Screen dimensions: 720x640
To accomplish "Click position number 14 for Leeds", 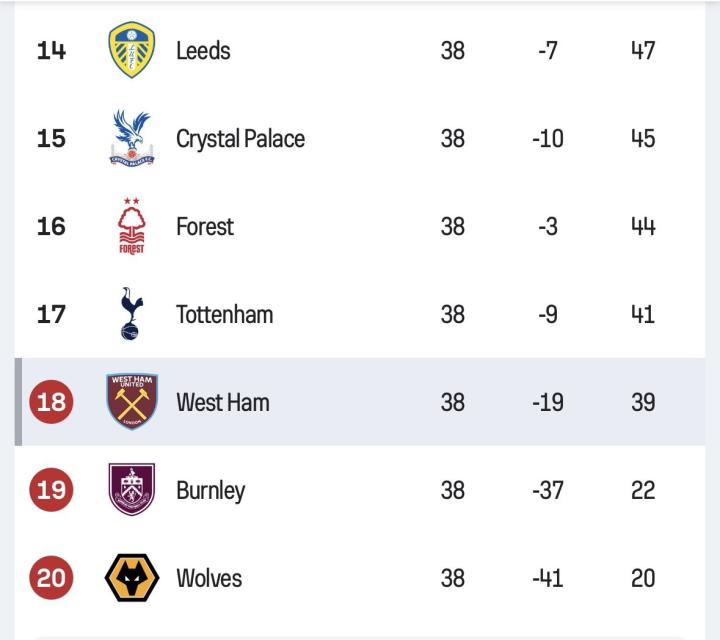I will point(51,51).
